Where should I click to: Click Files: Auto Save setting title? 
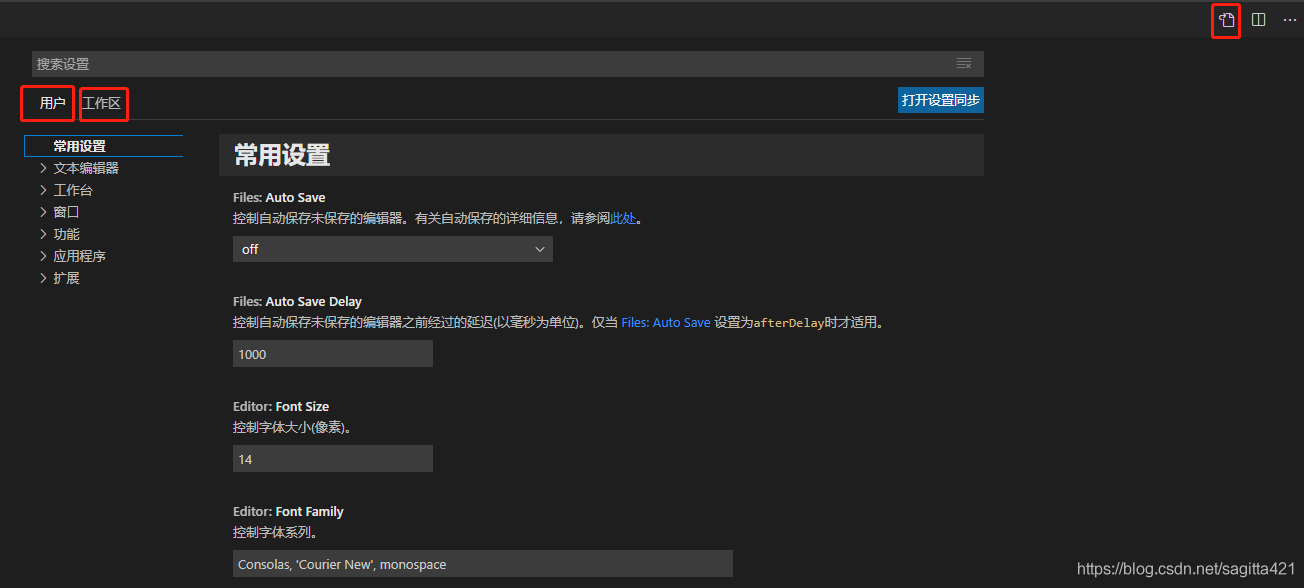pyautogui.click(x=279, y=198)
